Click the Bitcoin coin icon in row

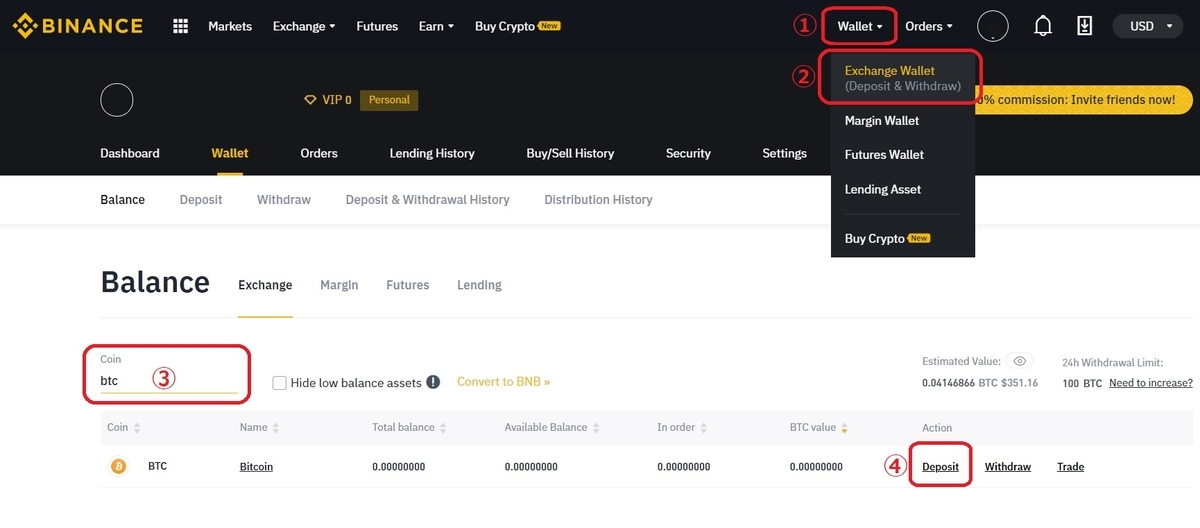(118, 466)
